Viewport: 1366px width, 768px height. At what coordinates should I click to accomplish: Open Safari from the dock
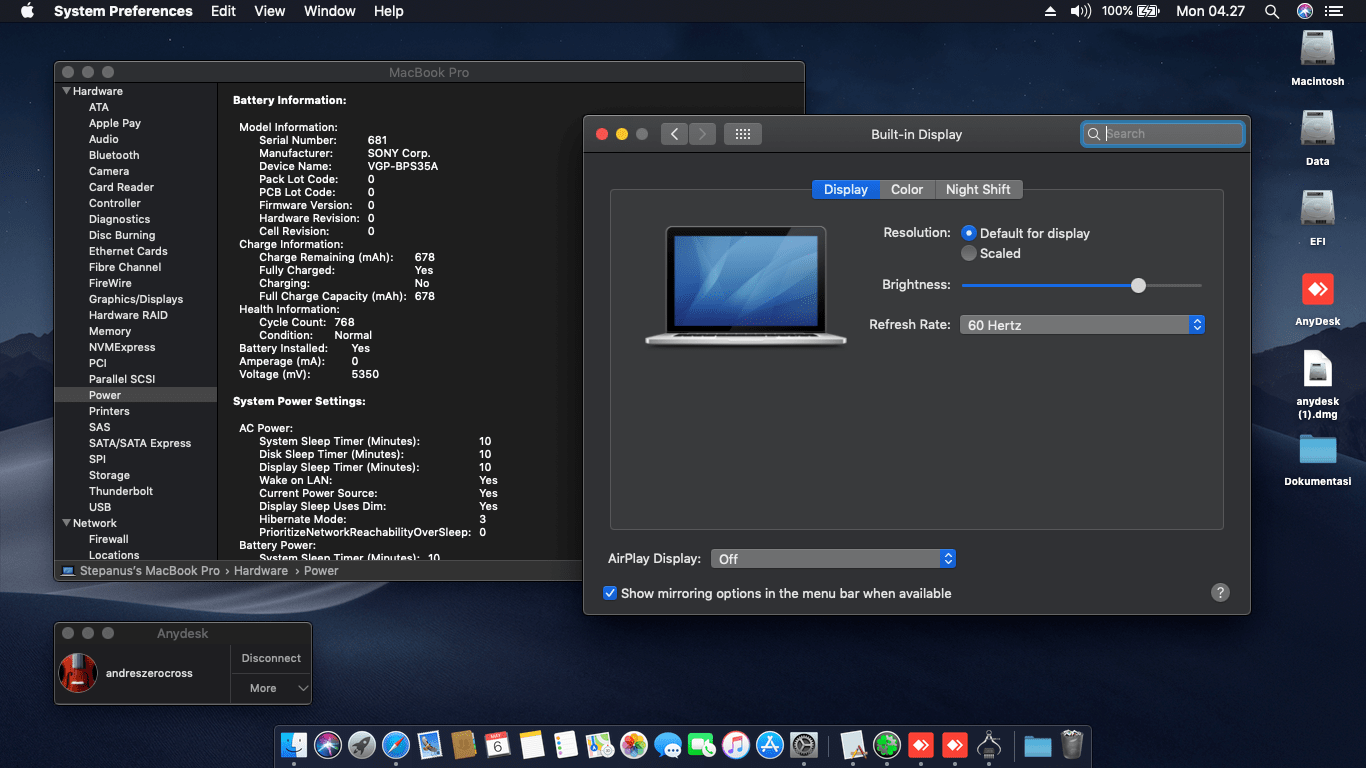click(396, 745)
